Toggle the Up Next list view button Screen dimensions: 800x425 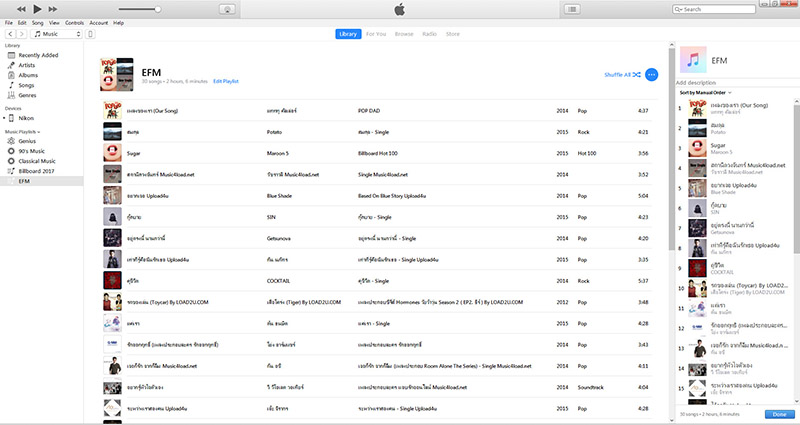pos(572,9)
